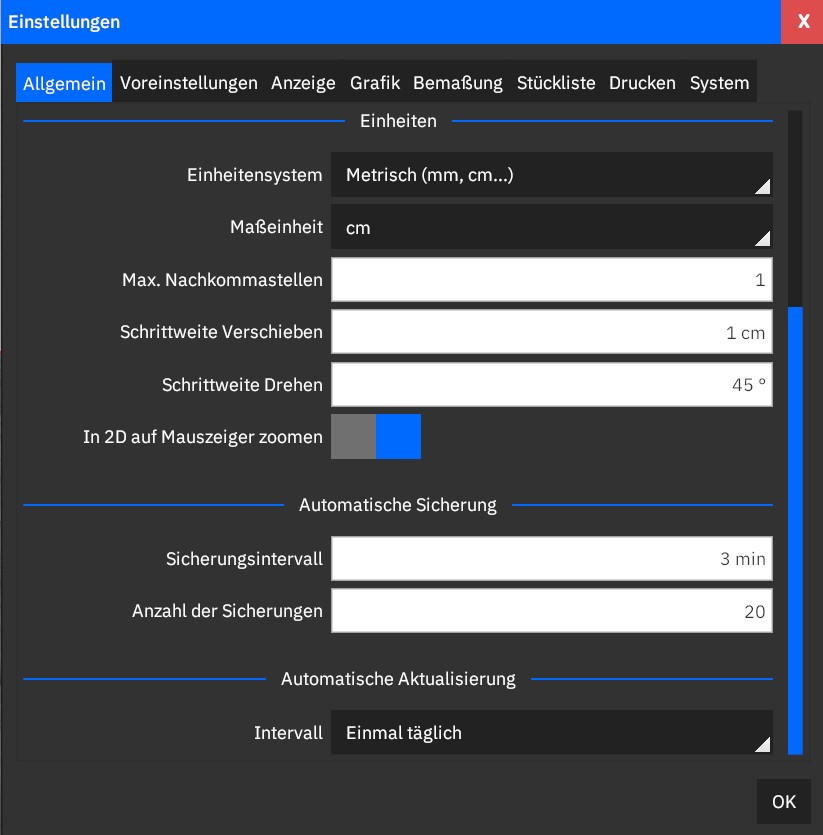Select the Stückliste tab
The height and width of the screenshot is (835, 823).
click(x=556, y=83)
